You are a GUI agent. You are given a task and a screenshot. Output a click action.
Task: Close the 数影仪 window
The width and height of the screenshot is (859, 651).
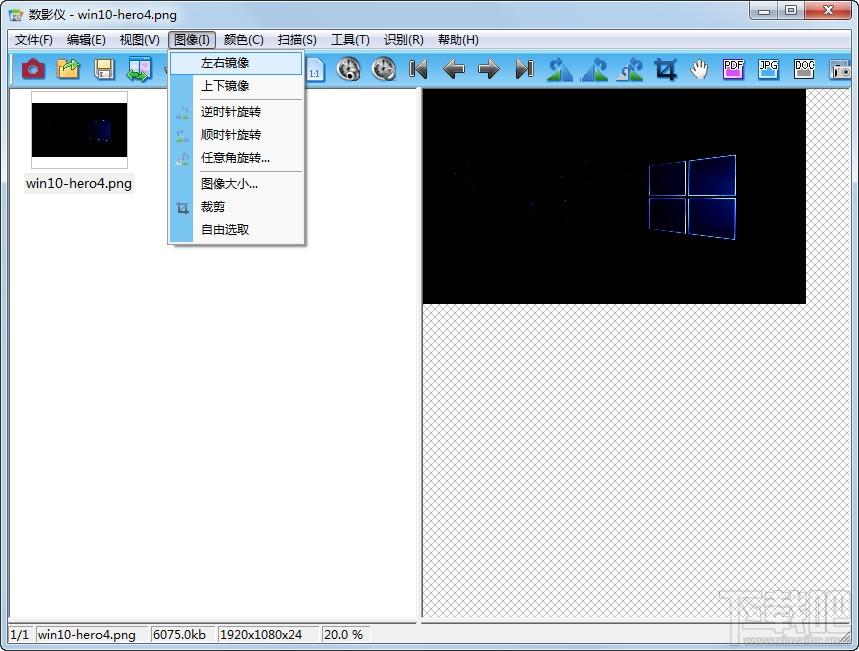click(827, 10)
